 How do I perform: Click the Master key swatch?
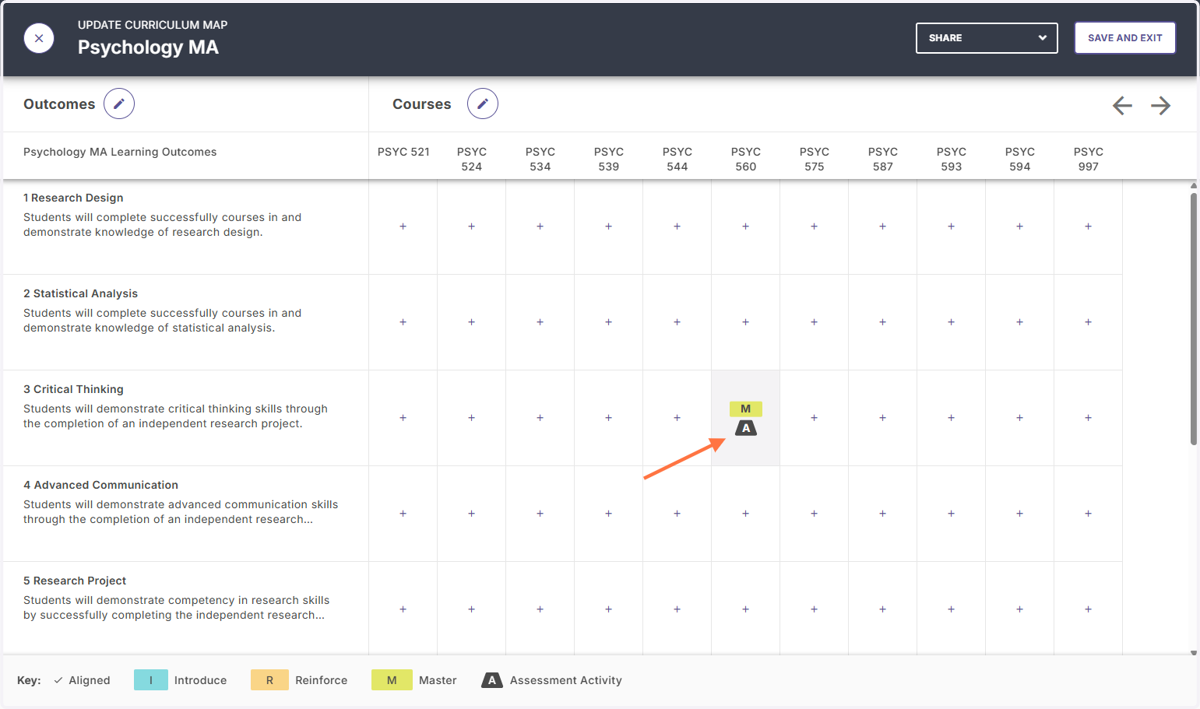391,680
